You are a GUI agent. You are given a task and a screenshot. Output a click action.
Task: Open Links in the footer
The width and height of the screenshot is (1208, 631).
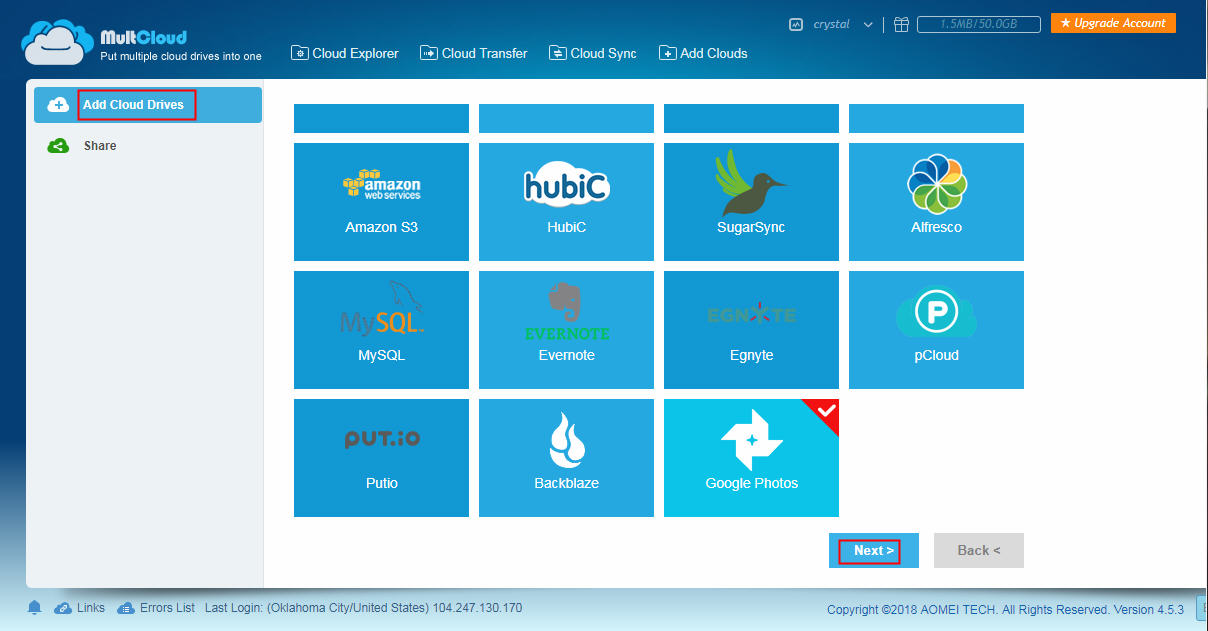(x=80, y=608)
